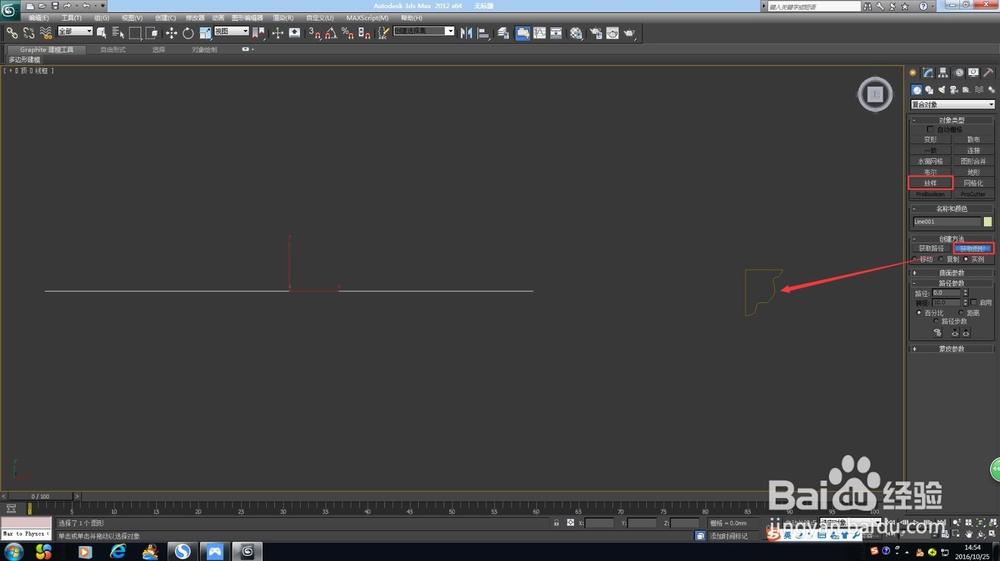Expand the 曲面参数 rollout
This screenshot has width=1000, height=561.
tap(952, 273)
